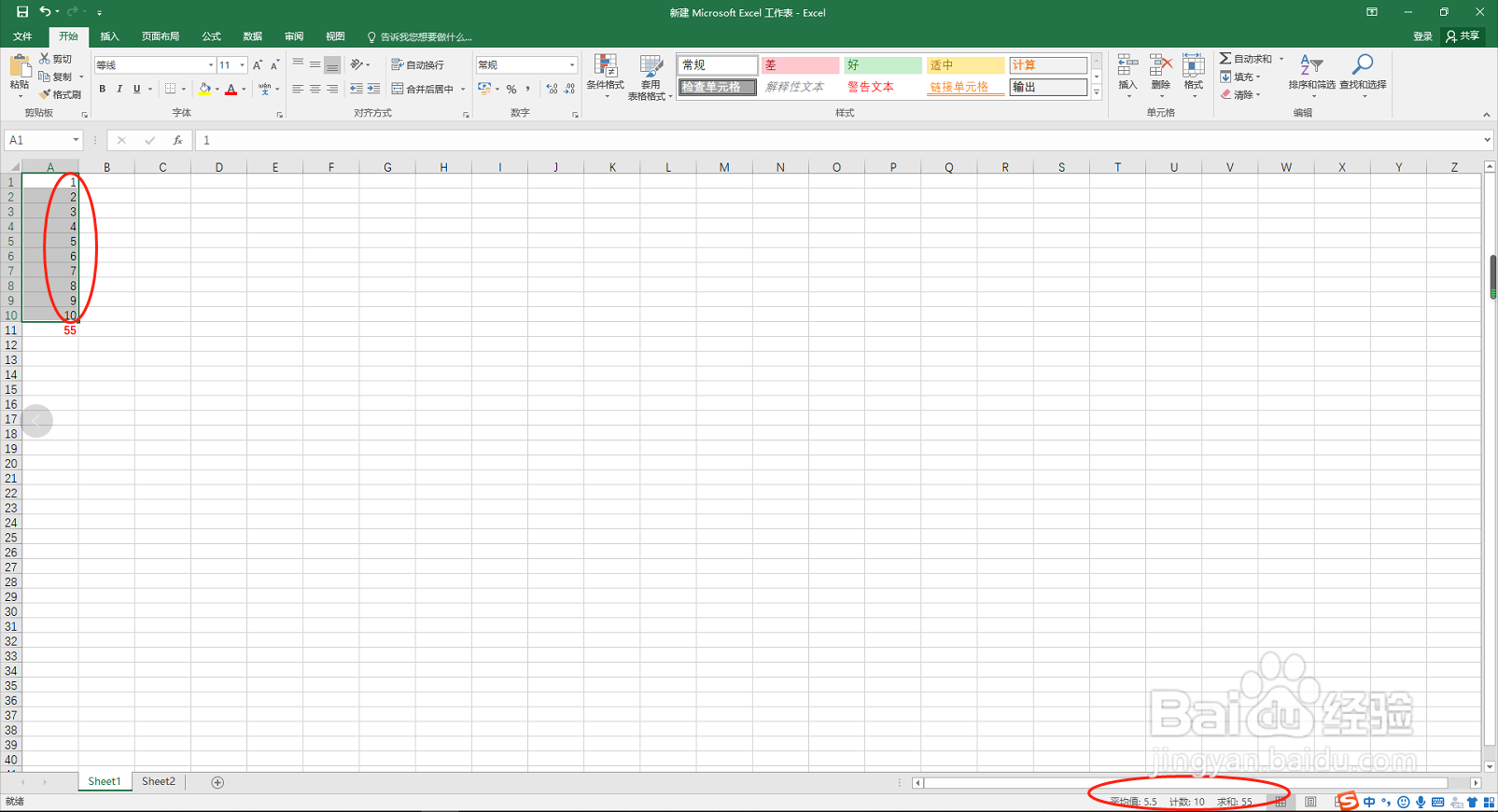Toggle align text left
The height and width of the screenshot is (812, 1498).
298,89
